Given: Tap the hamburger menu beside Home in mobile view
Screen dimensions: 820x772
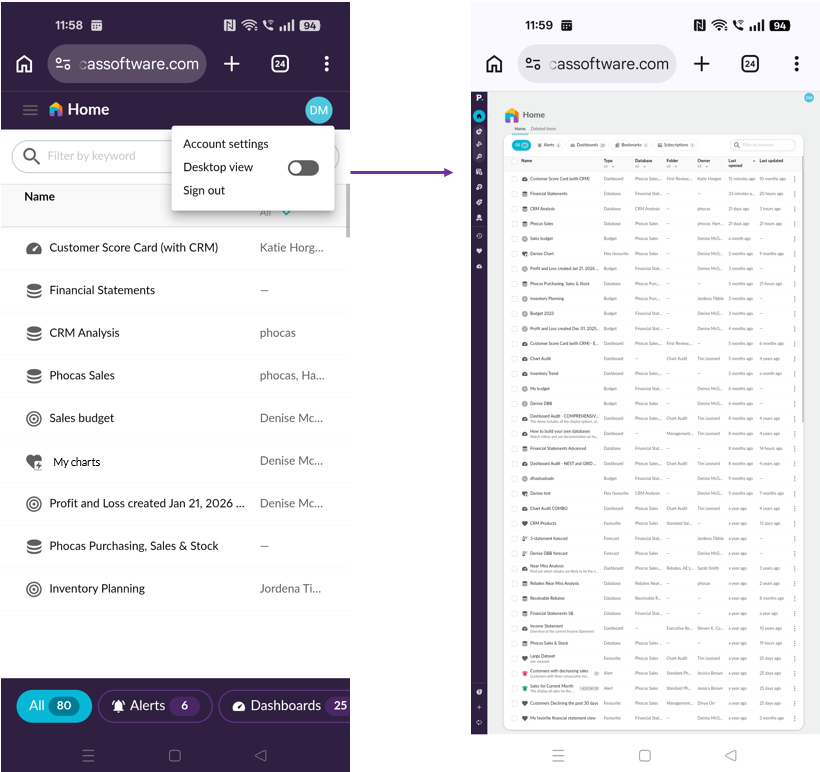Looking at the screenshot, I should pos(30,110).
